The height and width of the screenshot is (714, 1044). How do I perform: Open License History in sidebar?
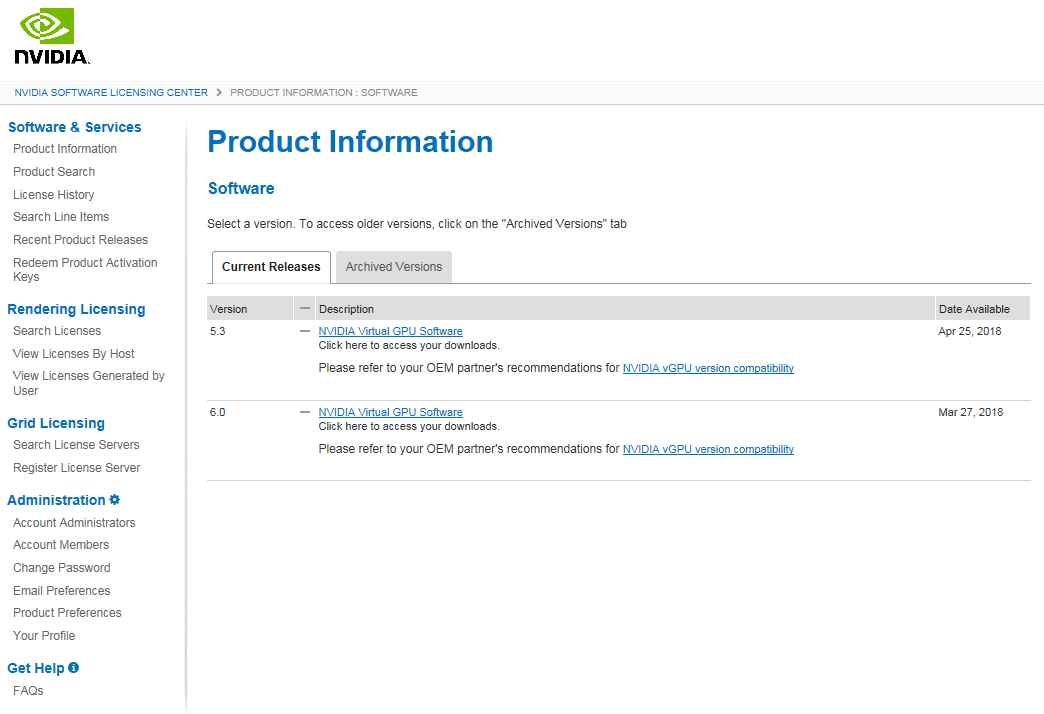click(x=54, y=195)
